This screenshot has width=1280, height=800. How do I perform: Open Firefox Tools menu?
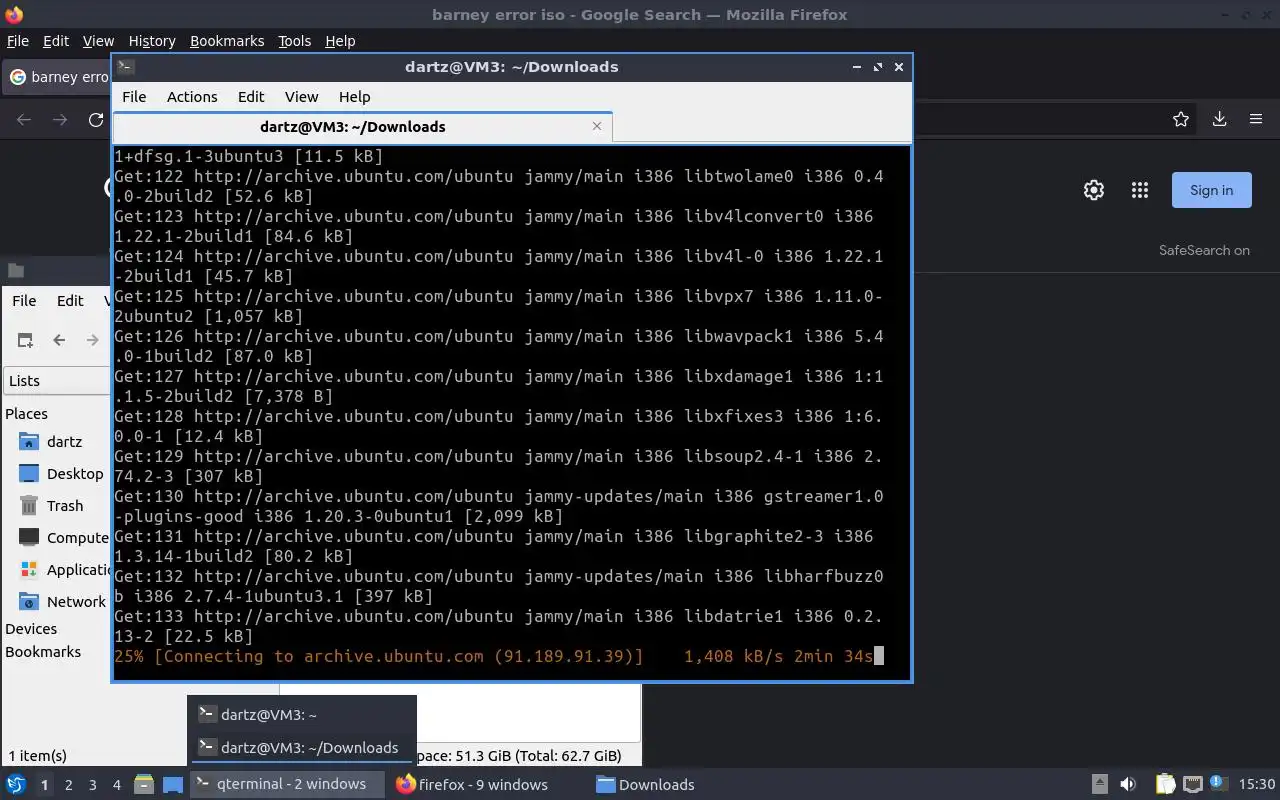pos(295,41)
